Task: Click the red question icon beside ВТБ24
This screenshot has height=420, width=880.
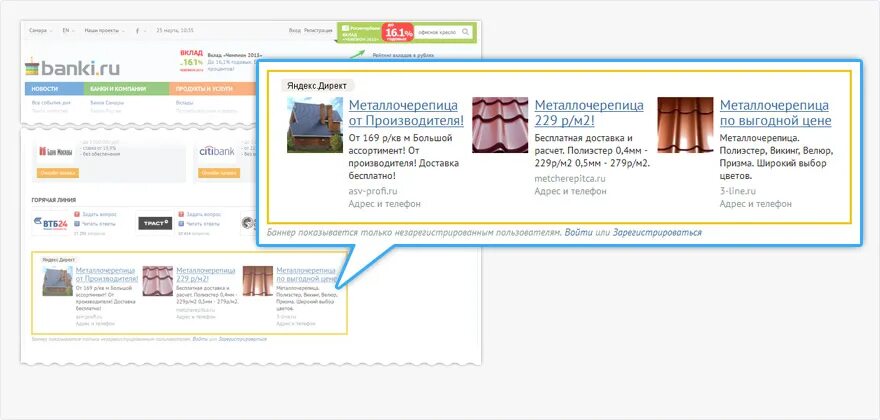Action: (77, 214)
